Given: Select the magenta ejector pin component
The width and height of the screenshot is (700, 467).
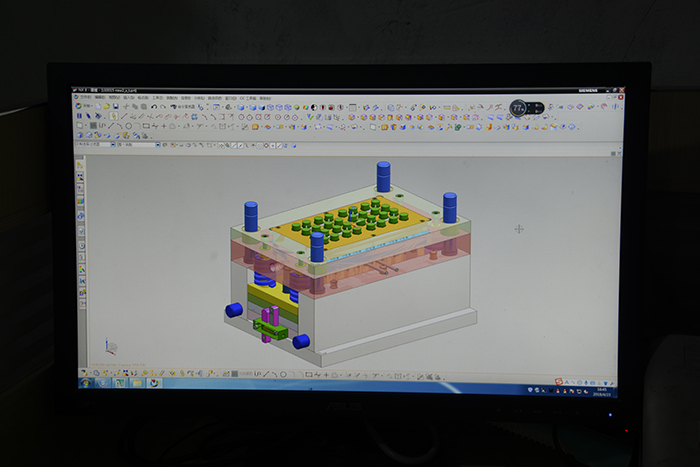Looking at the screenshot, I should coord(266,324).
